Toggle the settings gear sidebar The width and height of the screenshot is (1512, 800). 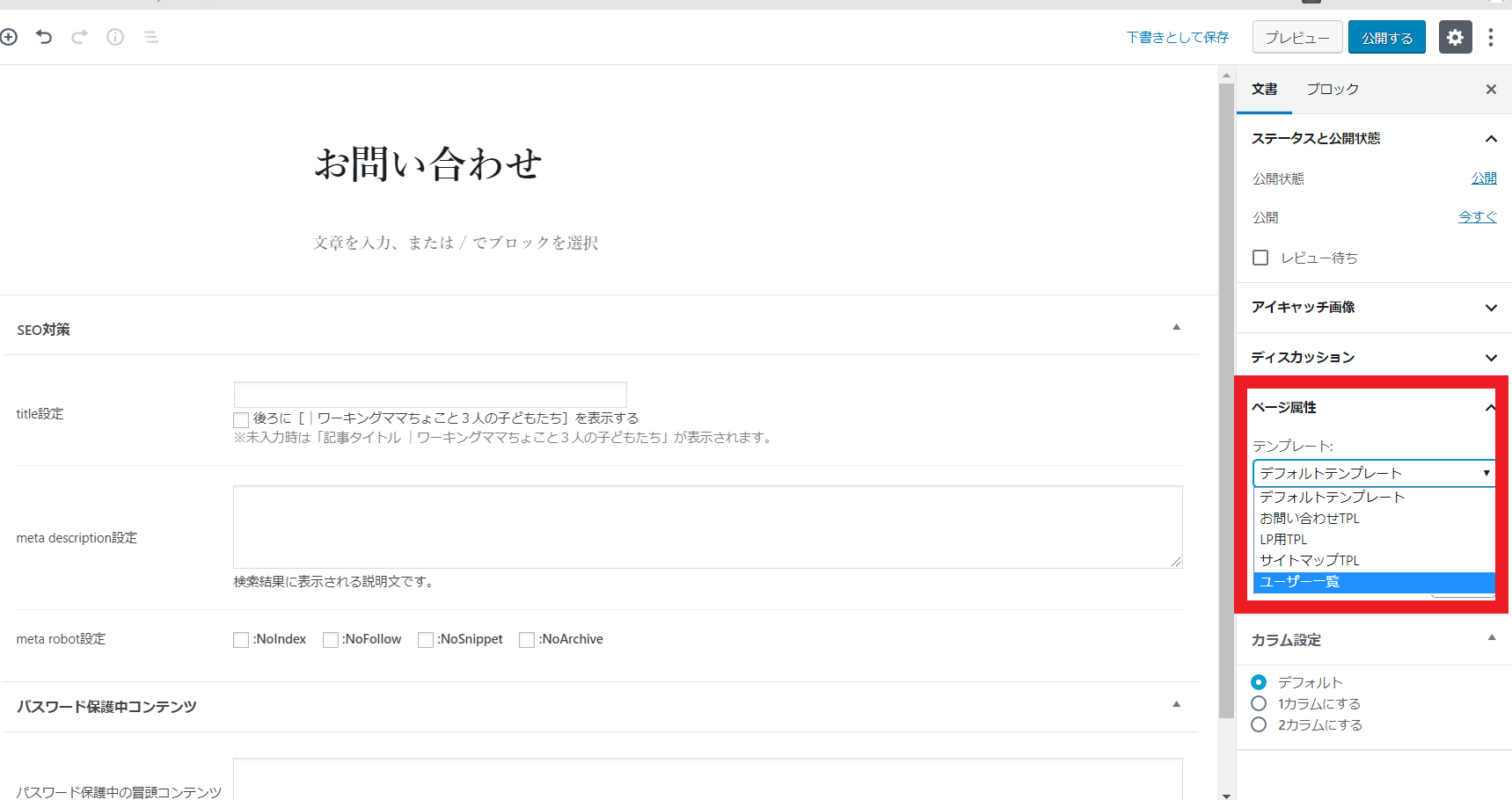point(1455,37)
